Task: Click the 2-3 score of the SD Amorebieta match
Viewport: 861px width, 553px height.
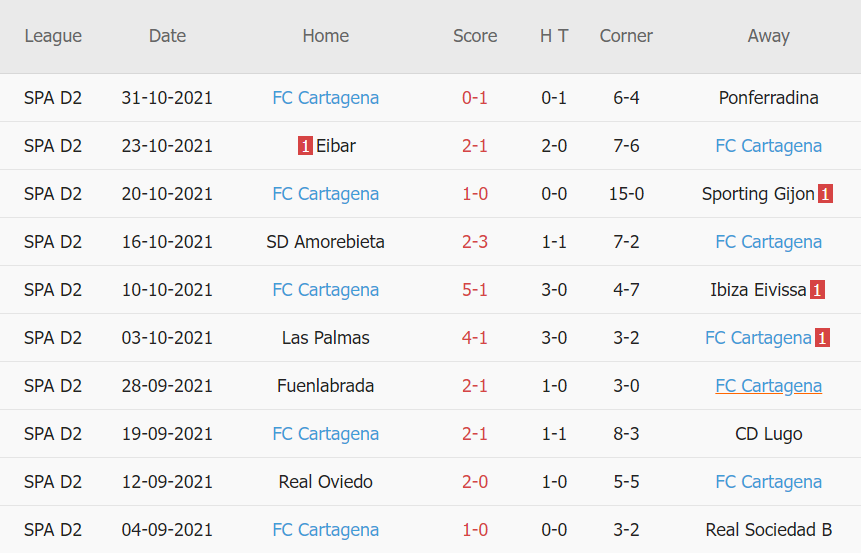Action: [x=475, y=242]
